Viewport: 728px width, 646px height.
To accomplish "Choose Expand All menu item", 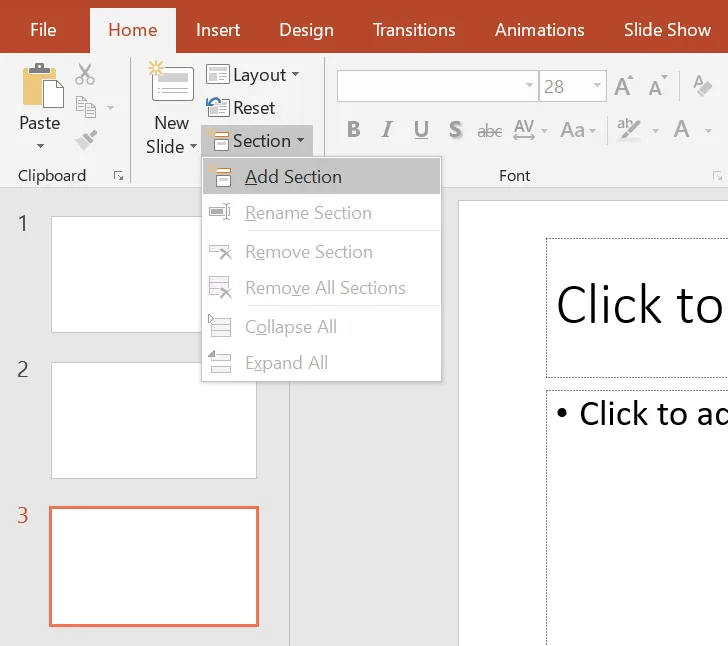I will [321, 363].
